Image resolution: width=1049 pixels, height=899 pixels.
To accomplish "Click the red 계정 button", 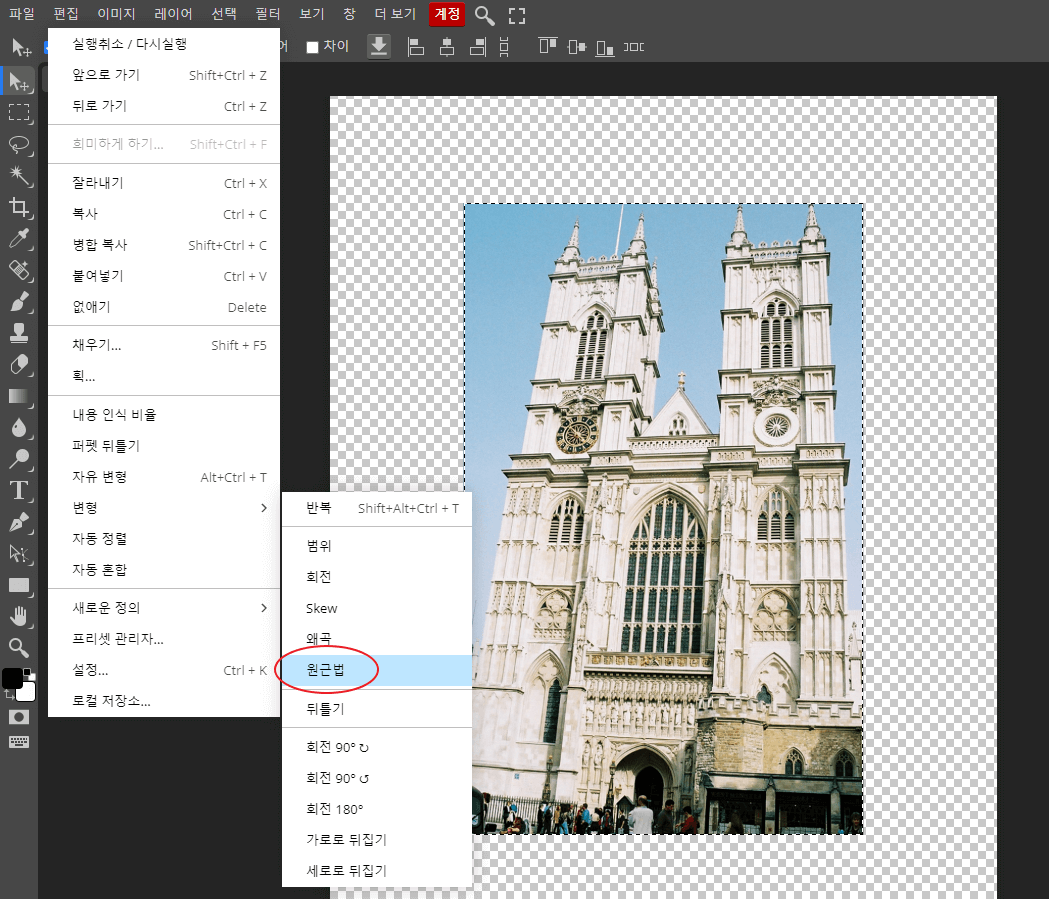I will tap(447, 14).
